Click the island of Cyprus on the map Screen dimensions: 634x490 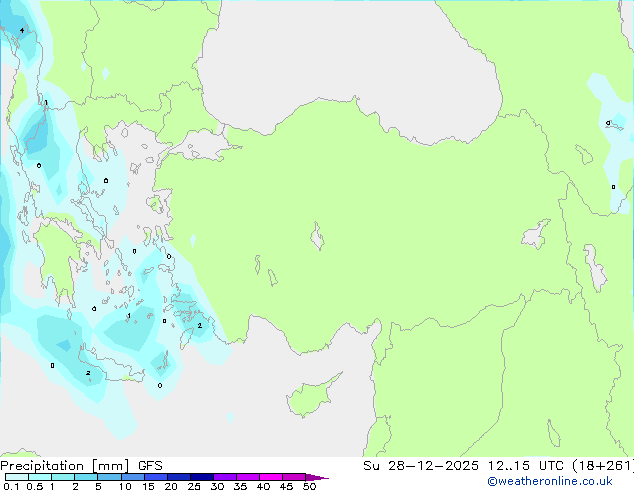[311, 396]
